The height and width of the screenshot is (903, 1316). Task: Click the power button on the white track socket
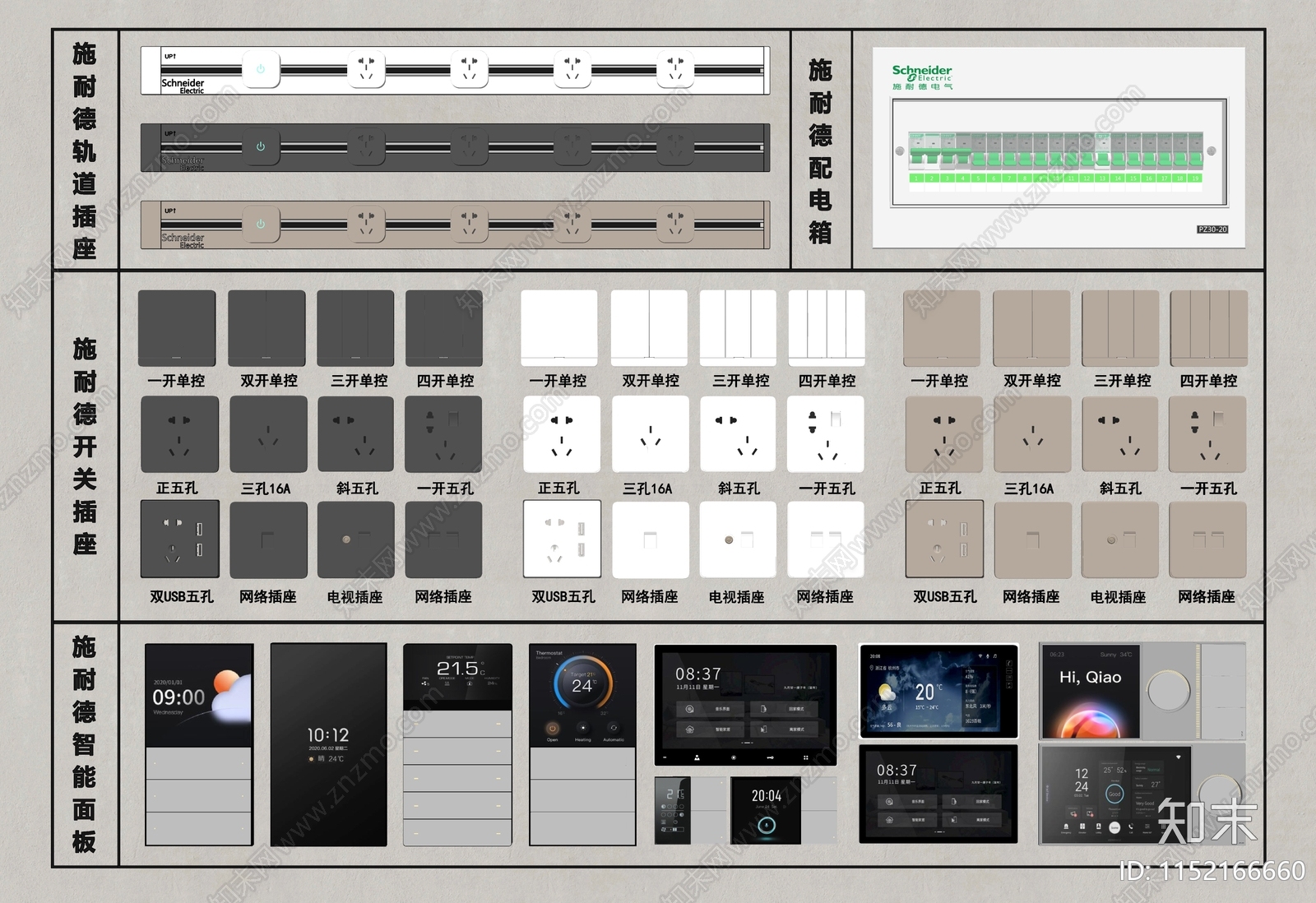pyautogui.click(x=261, y=70)
